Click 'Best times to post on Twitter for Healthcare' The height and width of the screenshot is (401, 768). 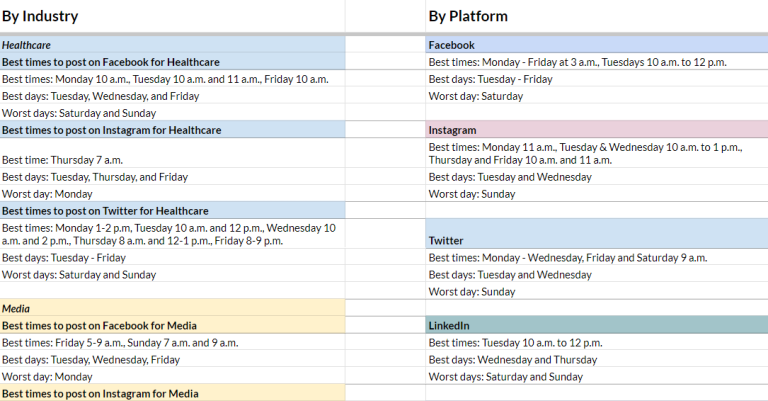coord(105,211)
